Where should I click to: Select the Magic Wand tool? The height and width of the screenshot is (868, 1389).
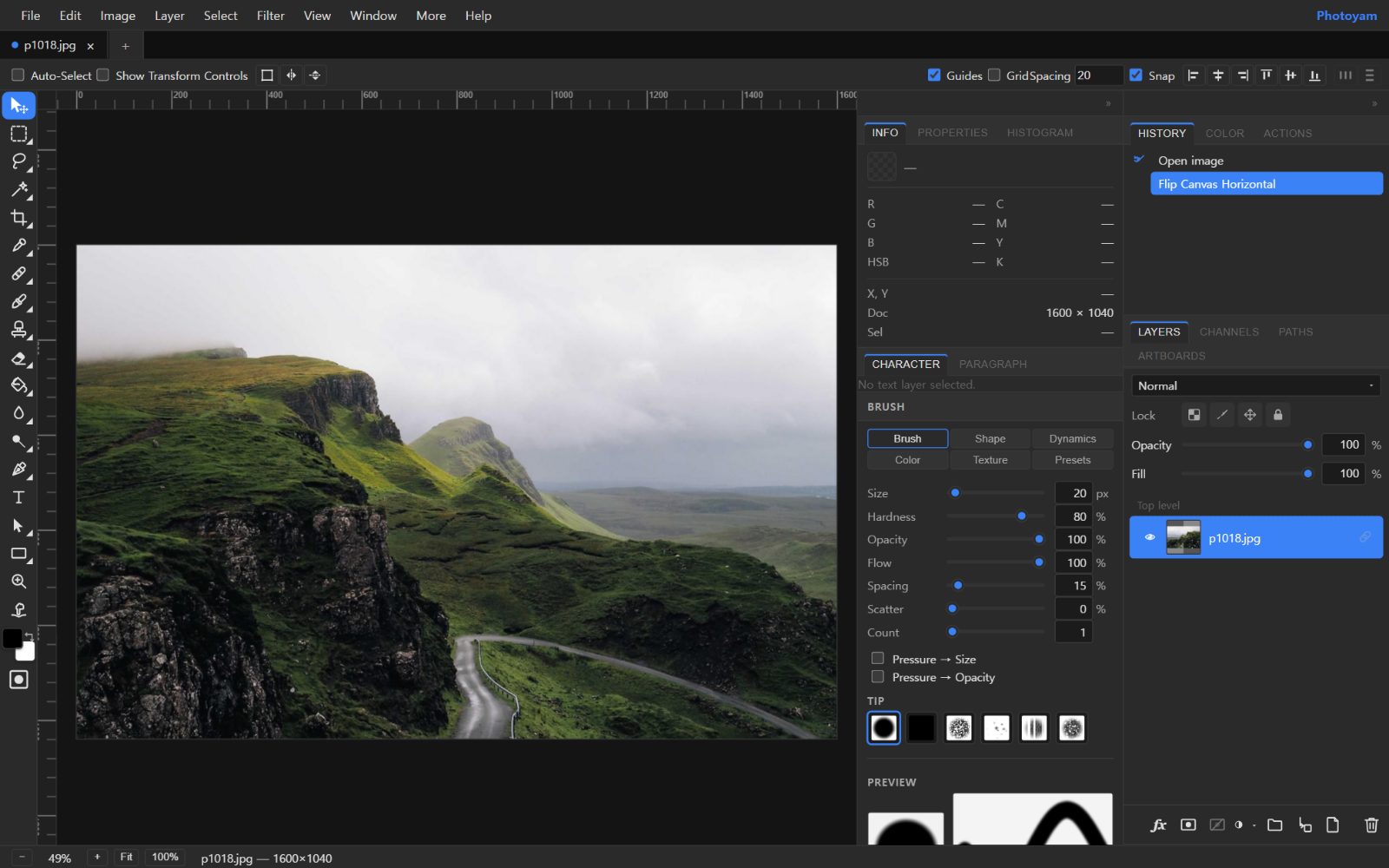pyautogui.click(x=18, y=189)
